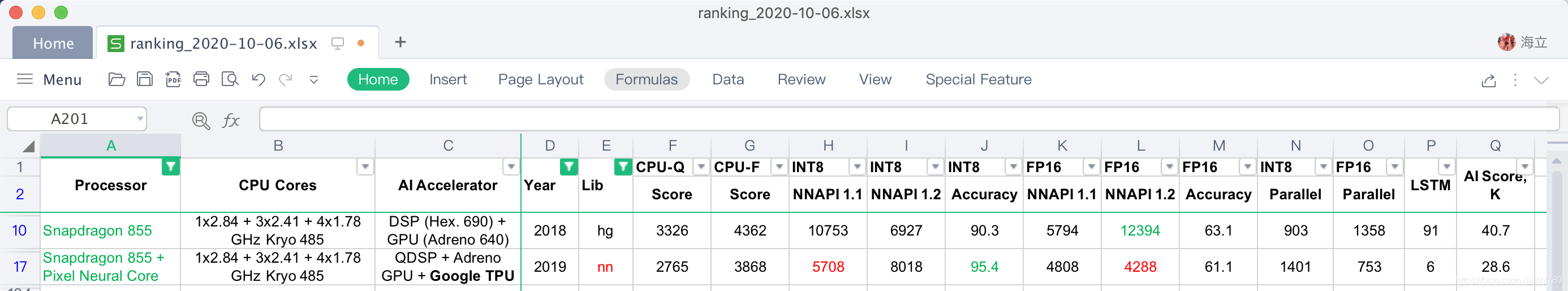Open the AI Score filter dropdown

(1525, 167)
